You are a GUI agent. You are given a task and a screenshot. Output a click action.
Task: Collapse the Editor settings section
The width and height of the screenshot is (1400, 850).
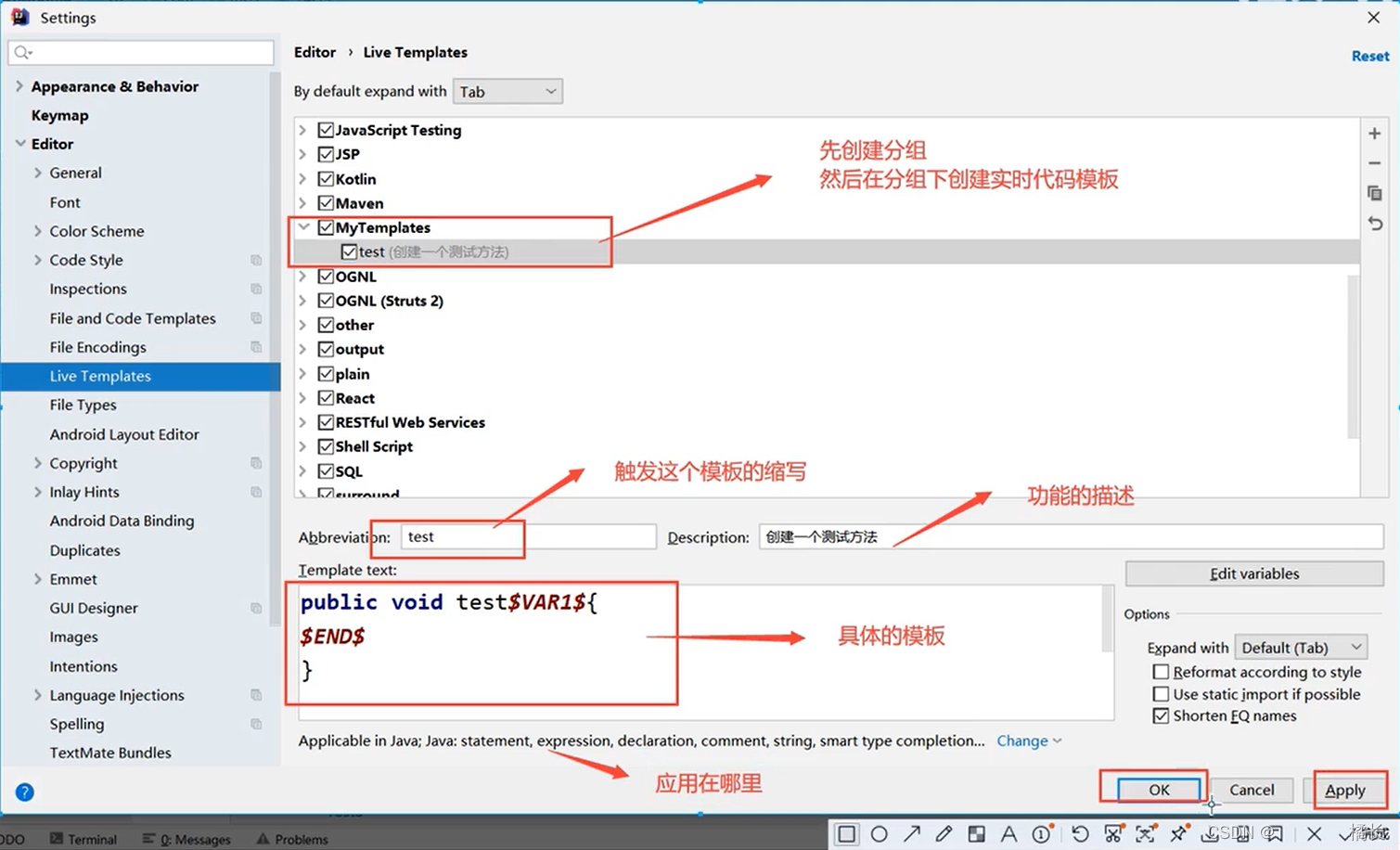[19, 144]
